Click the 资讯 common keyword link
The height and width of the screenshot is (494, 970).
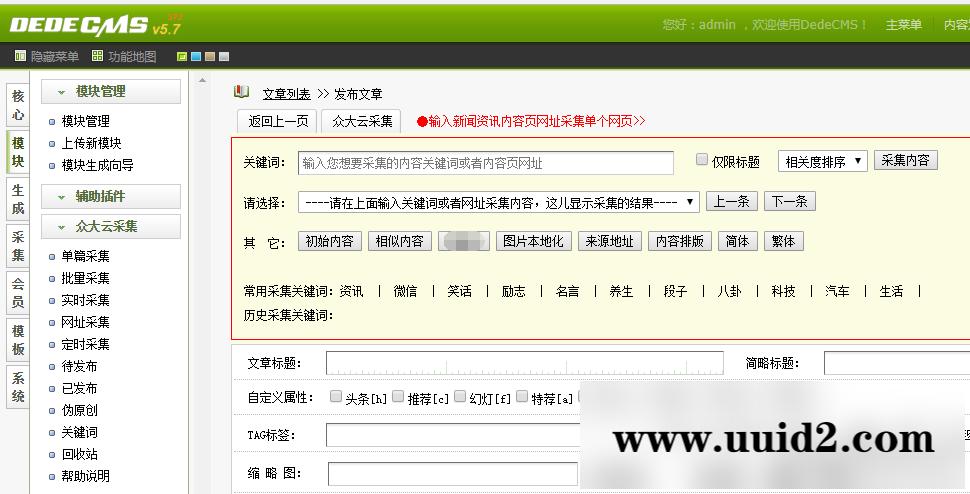click(x=351, y=291)
